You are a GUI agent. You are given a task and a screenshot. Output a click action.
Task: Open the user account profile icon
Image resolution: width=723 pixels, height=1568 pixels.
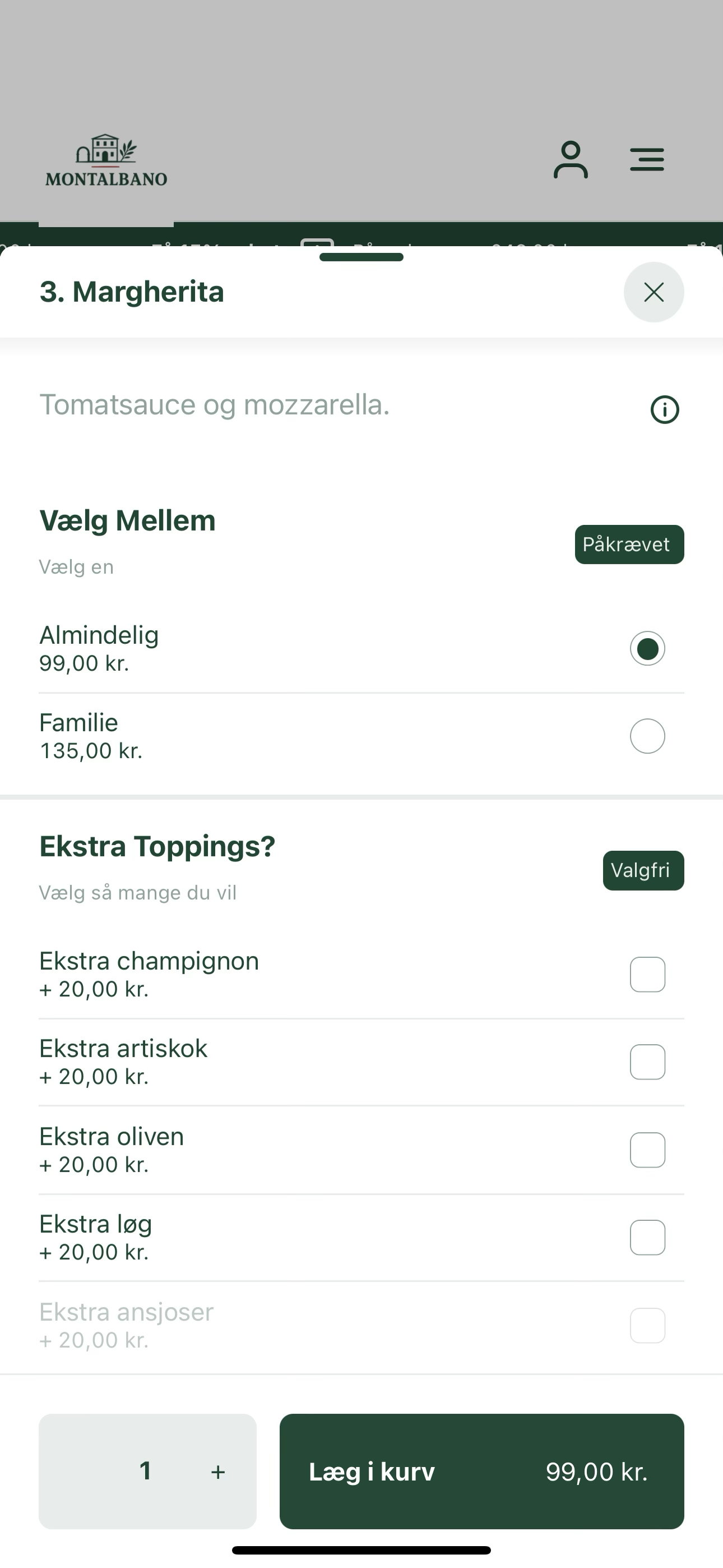(570, 159)
